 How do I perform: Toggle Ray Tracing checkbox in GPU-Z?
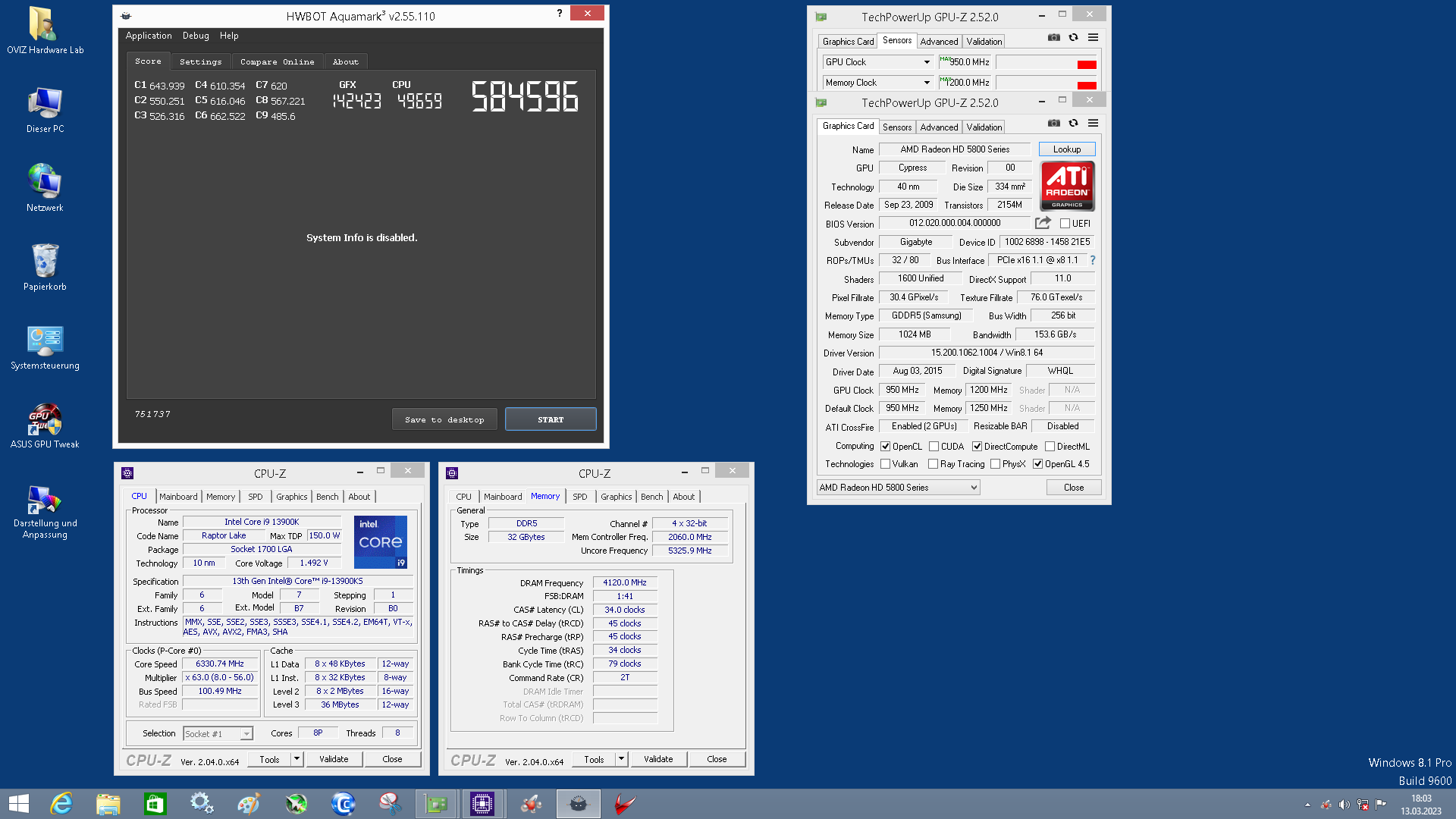tap(933, 464)
